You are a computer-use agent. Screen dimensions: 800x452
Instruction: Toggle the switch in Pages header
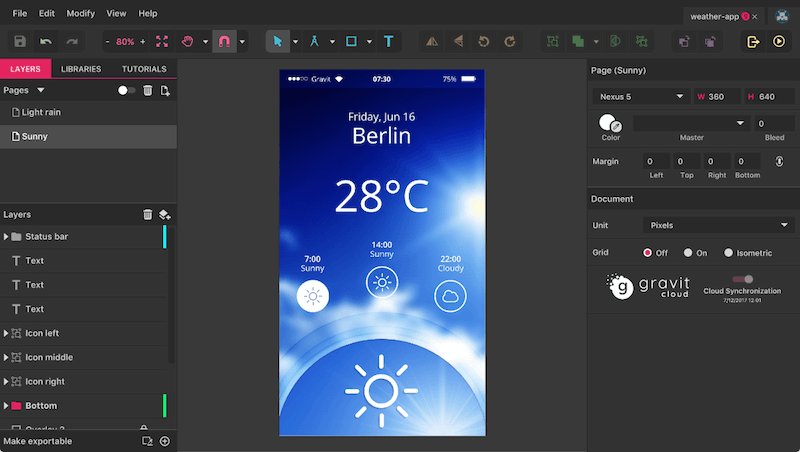click(126, 90)
